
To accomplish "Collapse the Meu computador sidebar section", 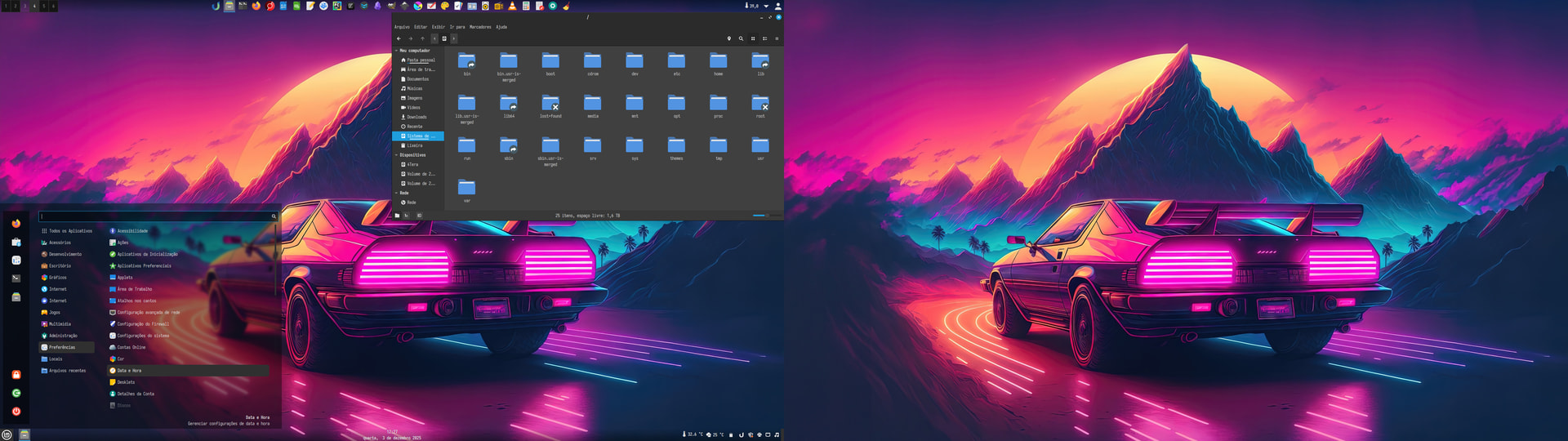I will pos(397,51).
